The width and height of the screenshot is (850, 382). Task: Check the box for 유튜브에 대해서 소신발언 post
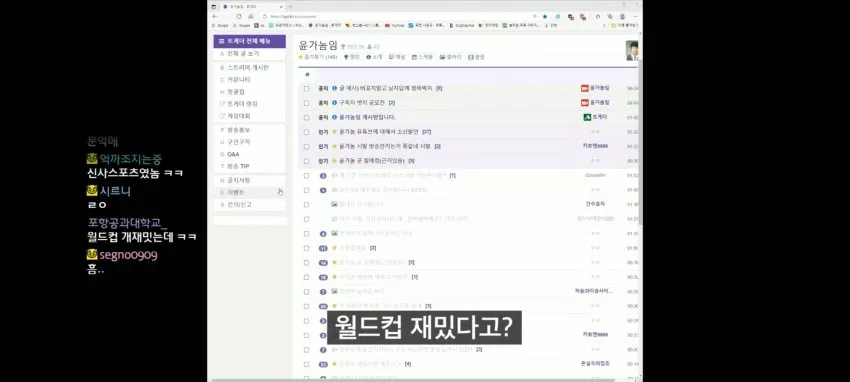[306, 132]
